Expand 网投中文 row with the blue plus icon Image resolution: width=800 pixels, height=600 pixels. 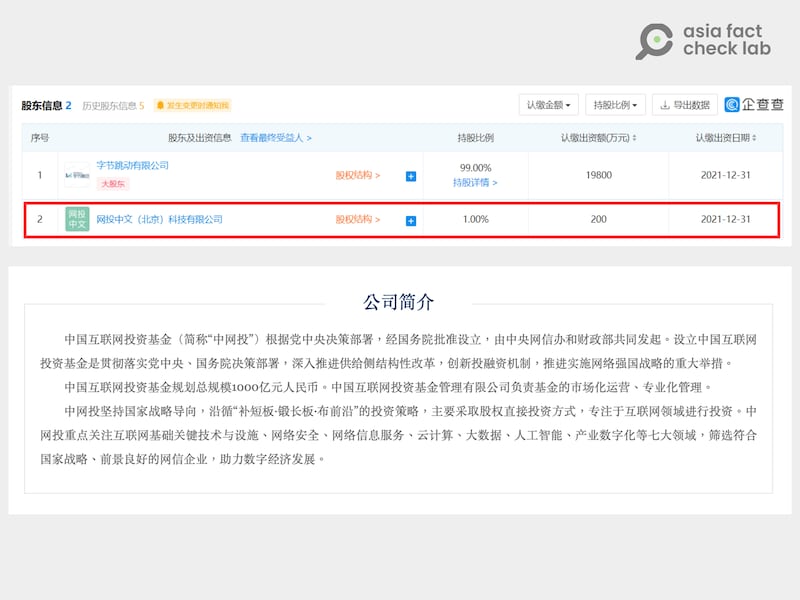tap(409, 219)
